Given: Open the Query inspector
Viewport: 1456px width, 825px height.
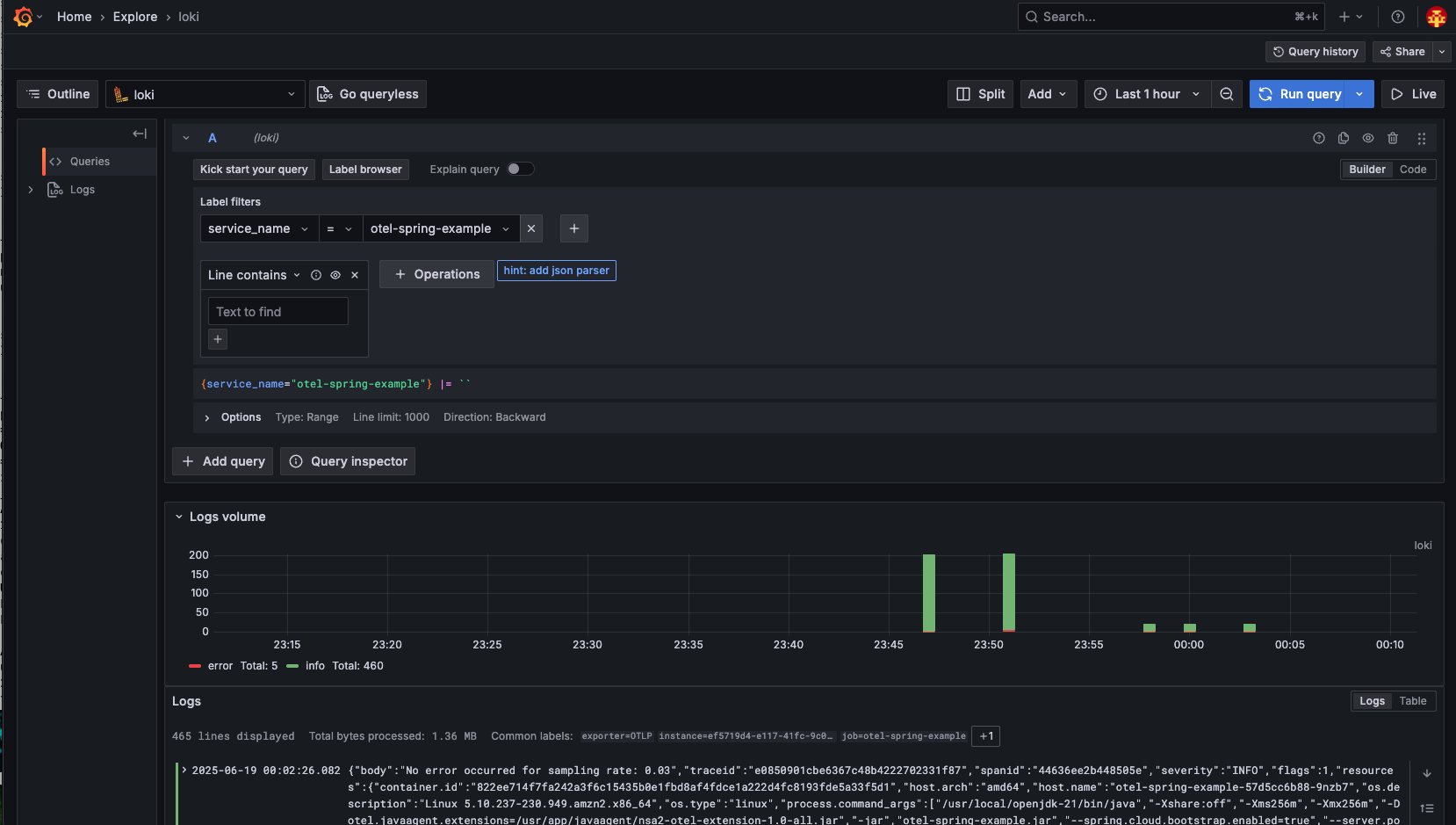Looking at the screenshot, I should 348,461.
